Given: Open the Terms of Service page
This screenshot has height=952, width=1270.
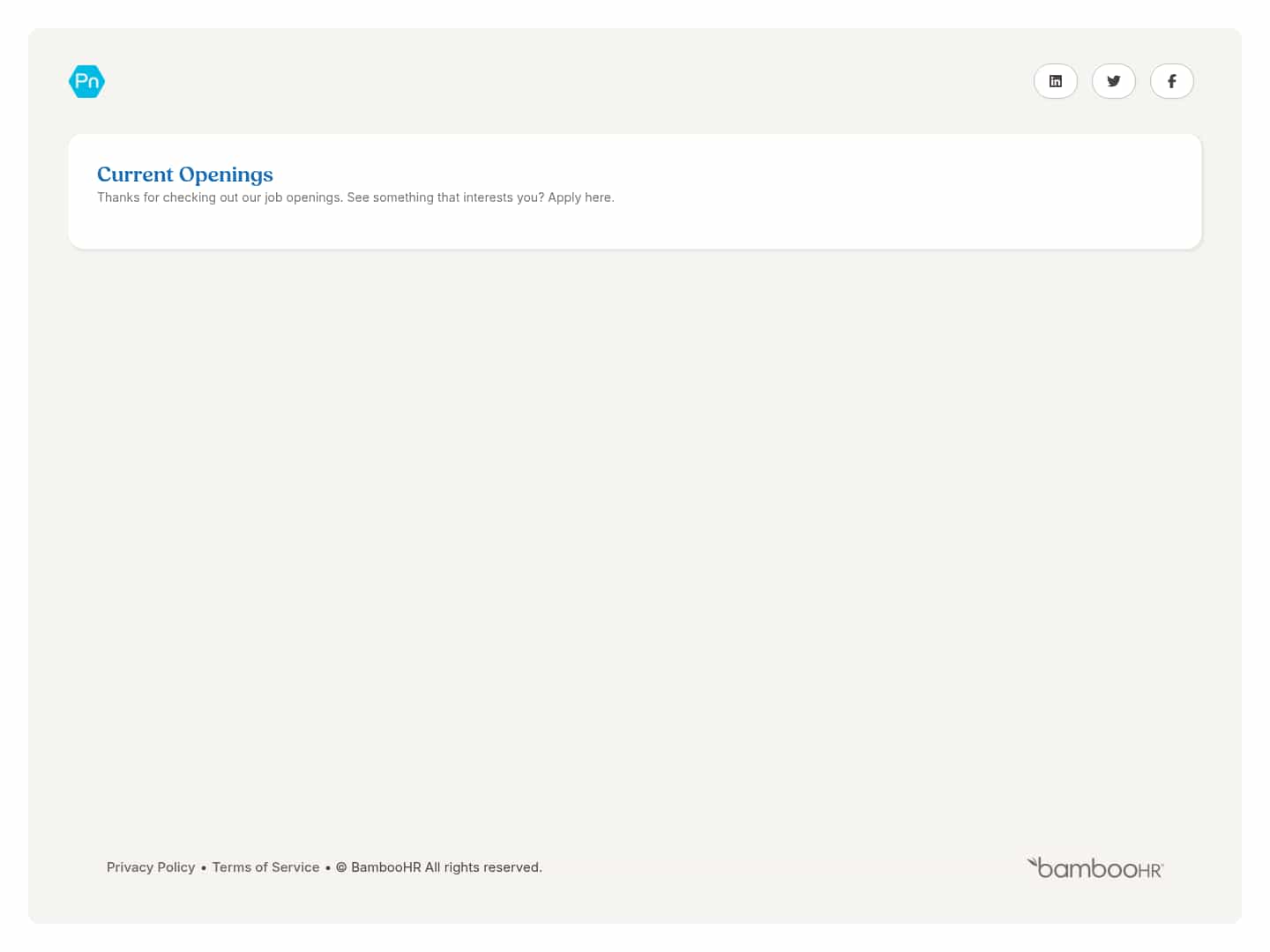Looking at the screenshot, I should (x=265, y=867).
